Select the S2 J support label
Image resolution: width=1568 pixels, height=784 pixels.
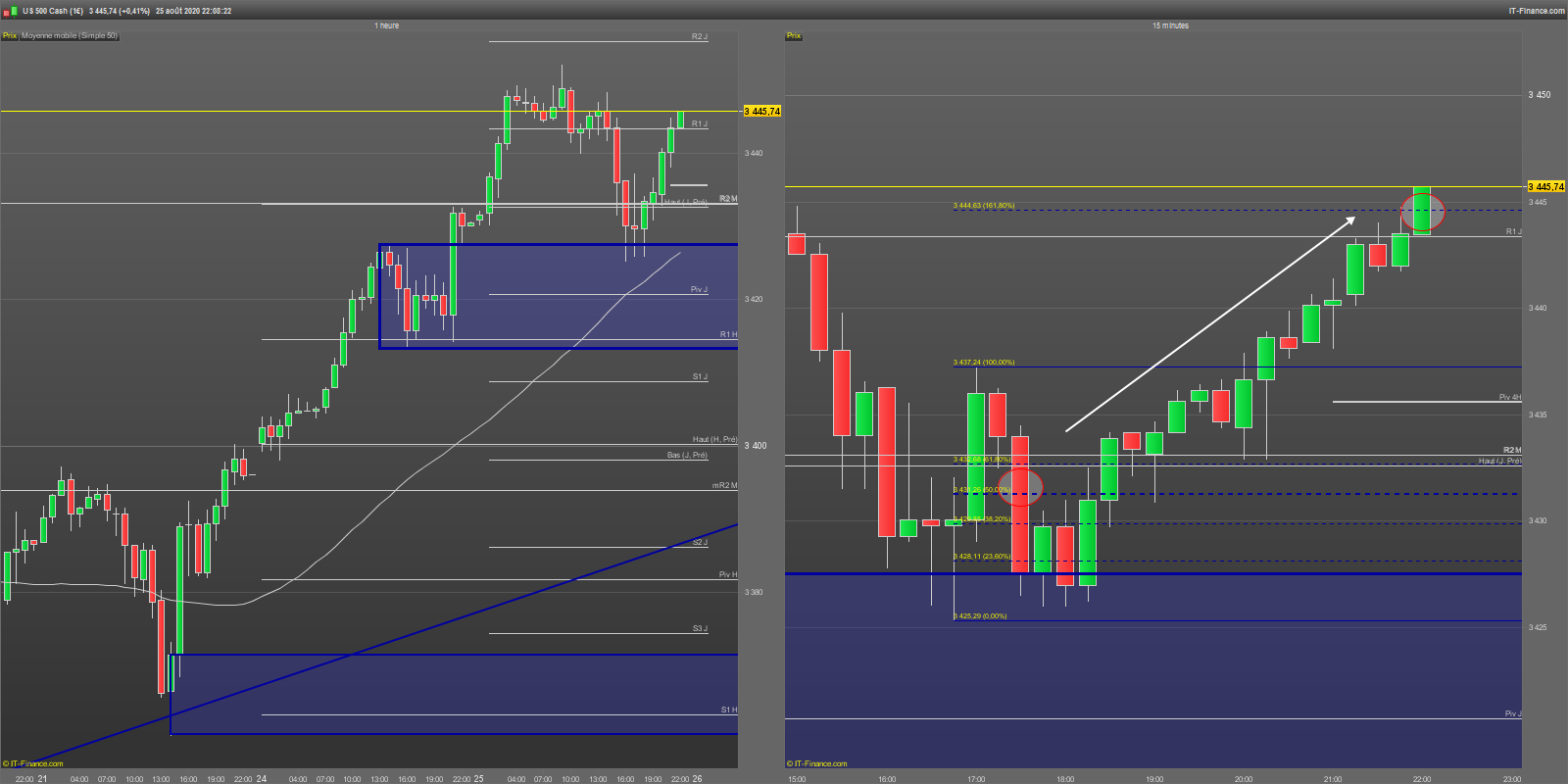tap(700, 543)
